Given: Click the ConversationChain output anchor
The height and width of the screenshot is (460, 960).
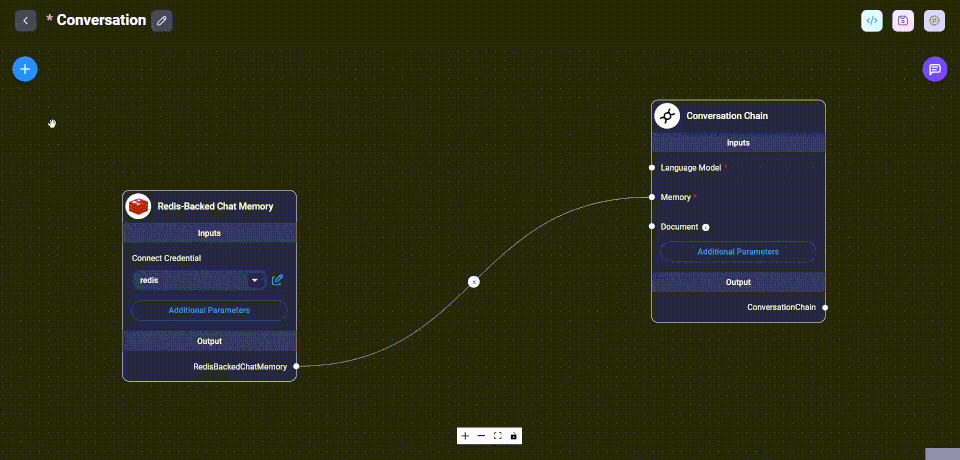Looking at the screenshot, I should [x=825, y=307].
